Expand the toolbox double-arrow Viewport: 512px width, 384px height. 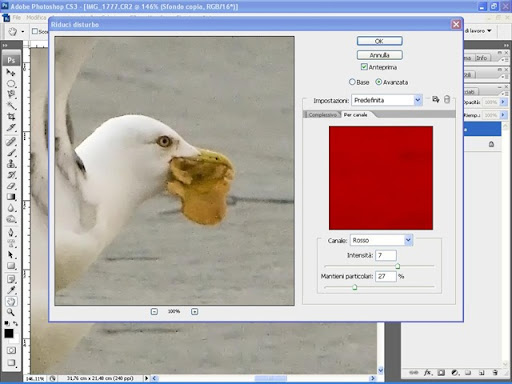[5, 45]
